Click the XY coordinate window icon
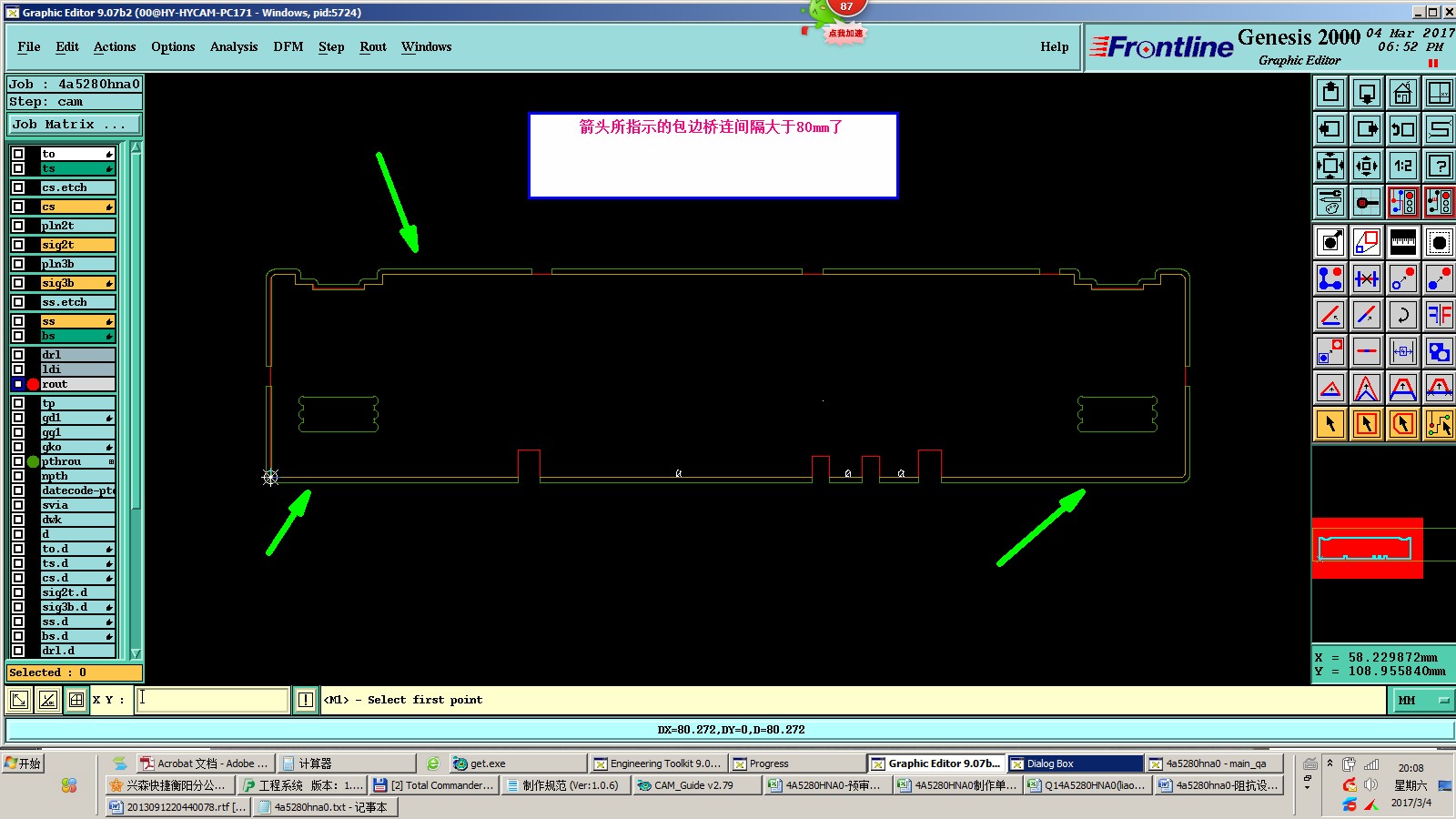1456x819 pixels. pyautogui.click(x=1440, y=93)
